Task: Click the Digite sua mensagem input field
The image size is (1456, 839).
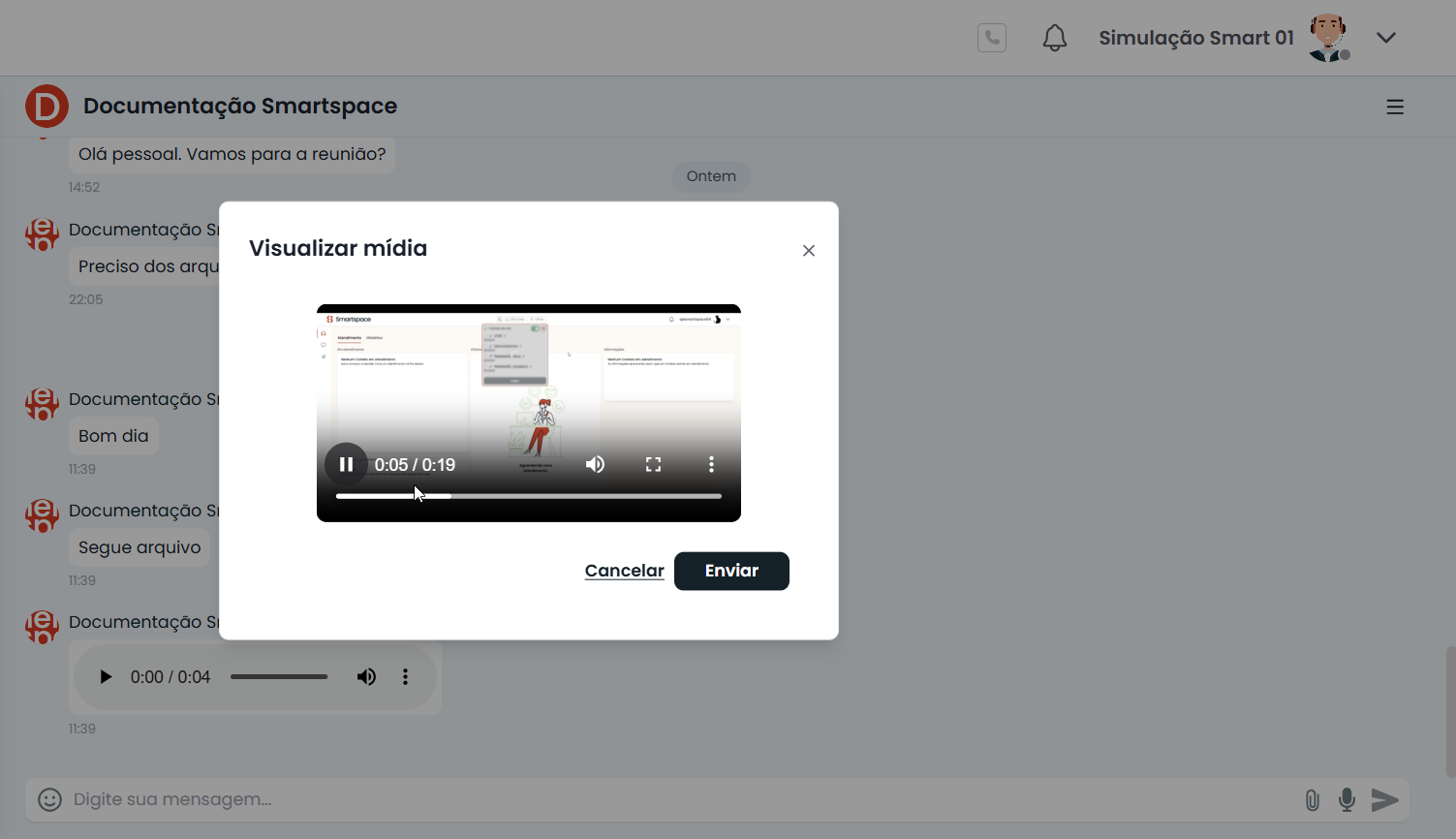Action: [x=678, y=799]
